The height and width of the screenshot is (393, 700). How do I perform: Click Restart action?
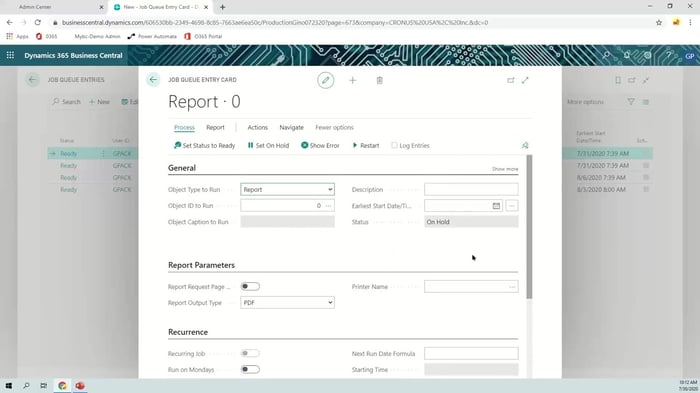(366, 146)
